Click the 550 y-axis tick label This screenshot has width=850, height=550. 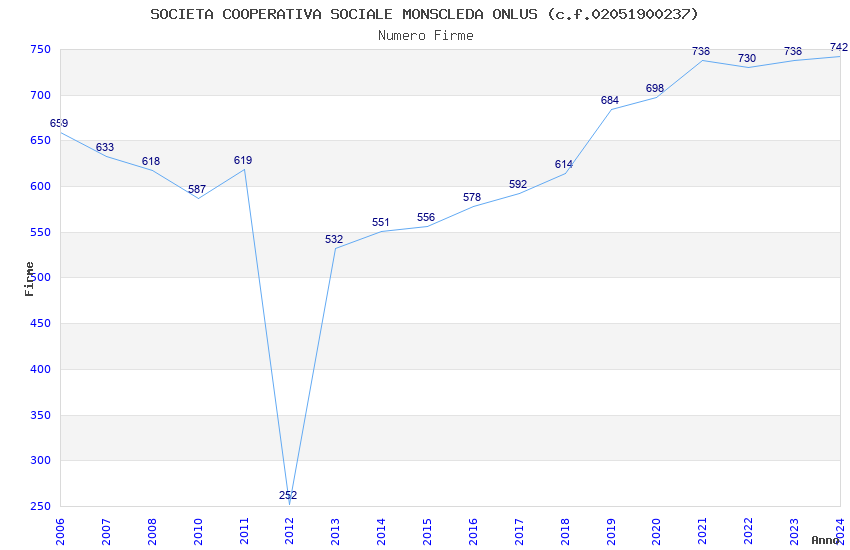pos(41,232)
